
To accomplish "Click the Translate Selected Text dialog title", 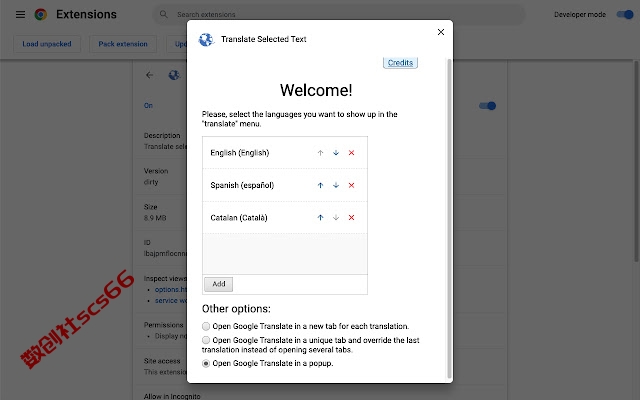I will pos(264,39).
